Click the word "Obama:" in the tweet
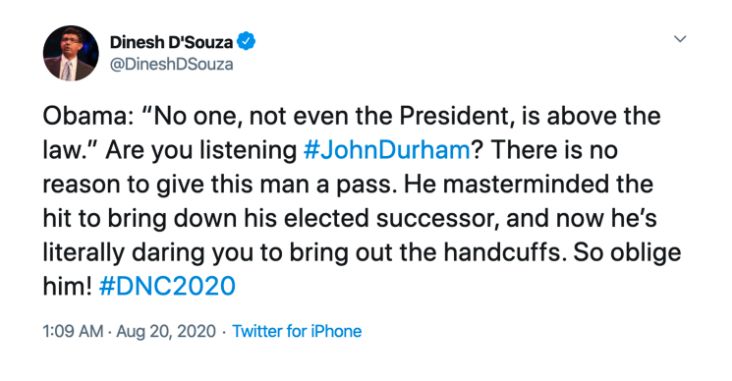Viewport: 732px width, 381px height. [88, 116]
